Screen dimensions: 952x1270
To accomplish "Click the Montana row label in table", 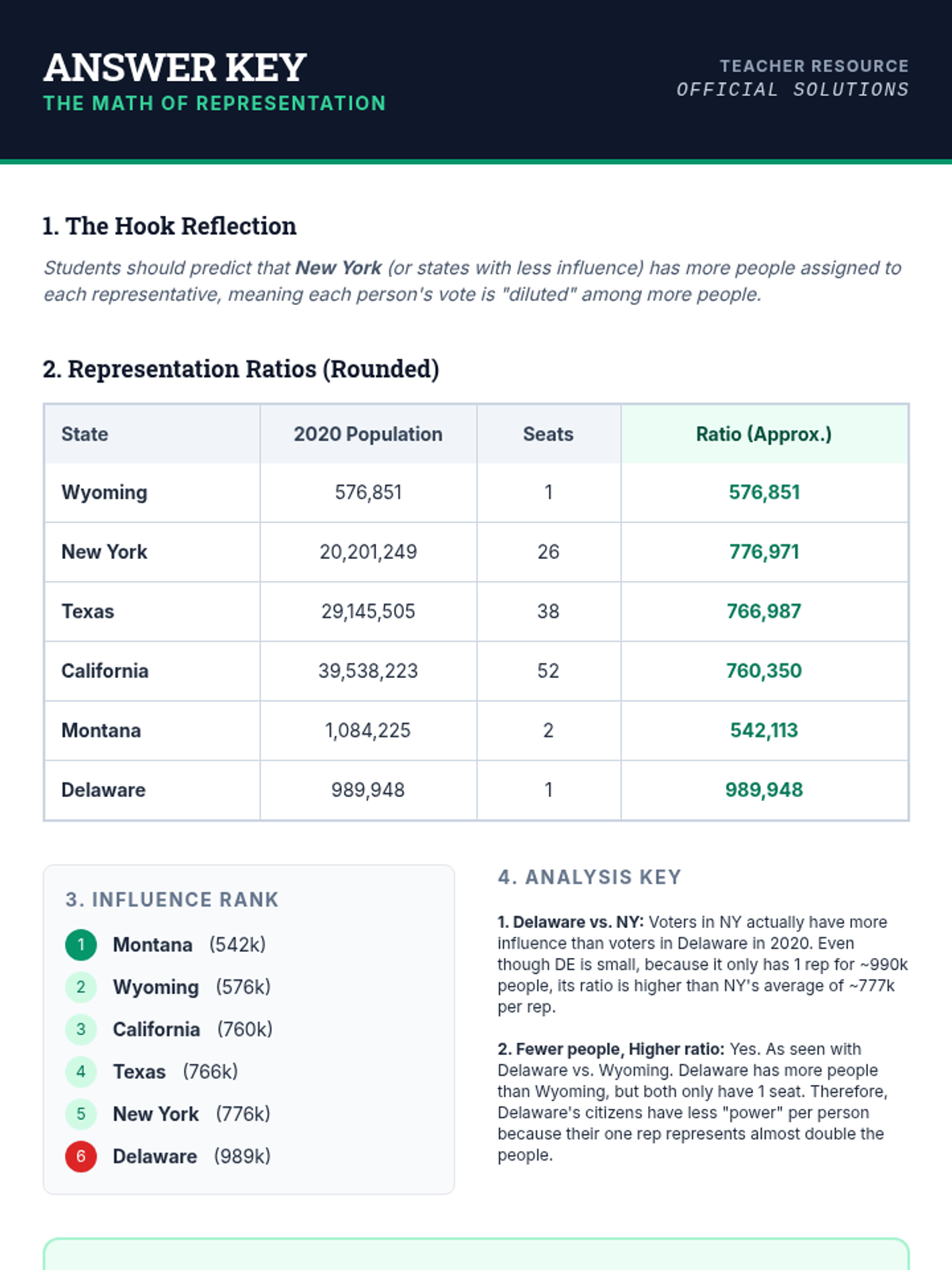I will pyautogui.click(x=102, y=730).
